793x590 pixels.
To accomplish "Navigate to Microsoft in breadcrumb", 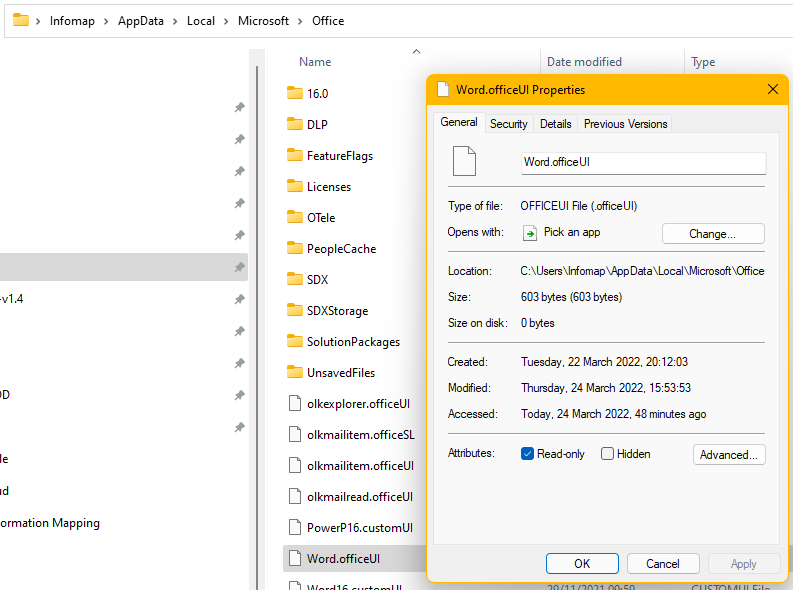I will [263, 21].
